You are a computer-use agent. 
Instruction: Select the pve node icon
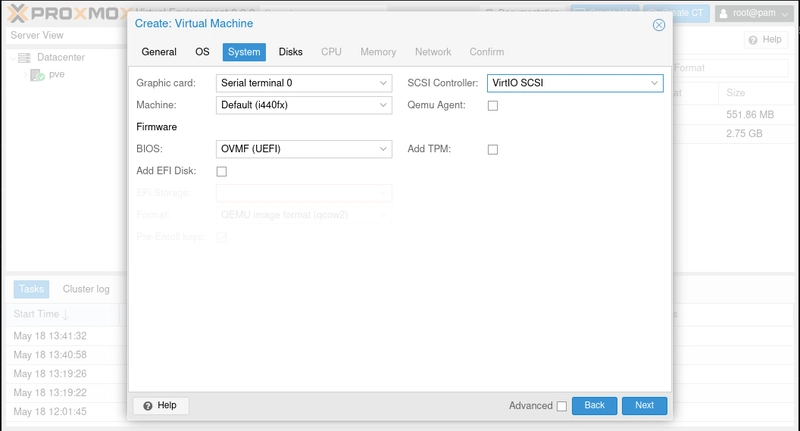[38, 75]
